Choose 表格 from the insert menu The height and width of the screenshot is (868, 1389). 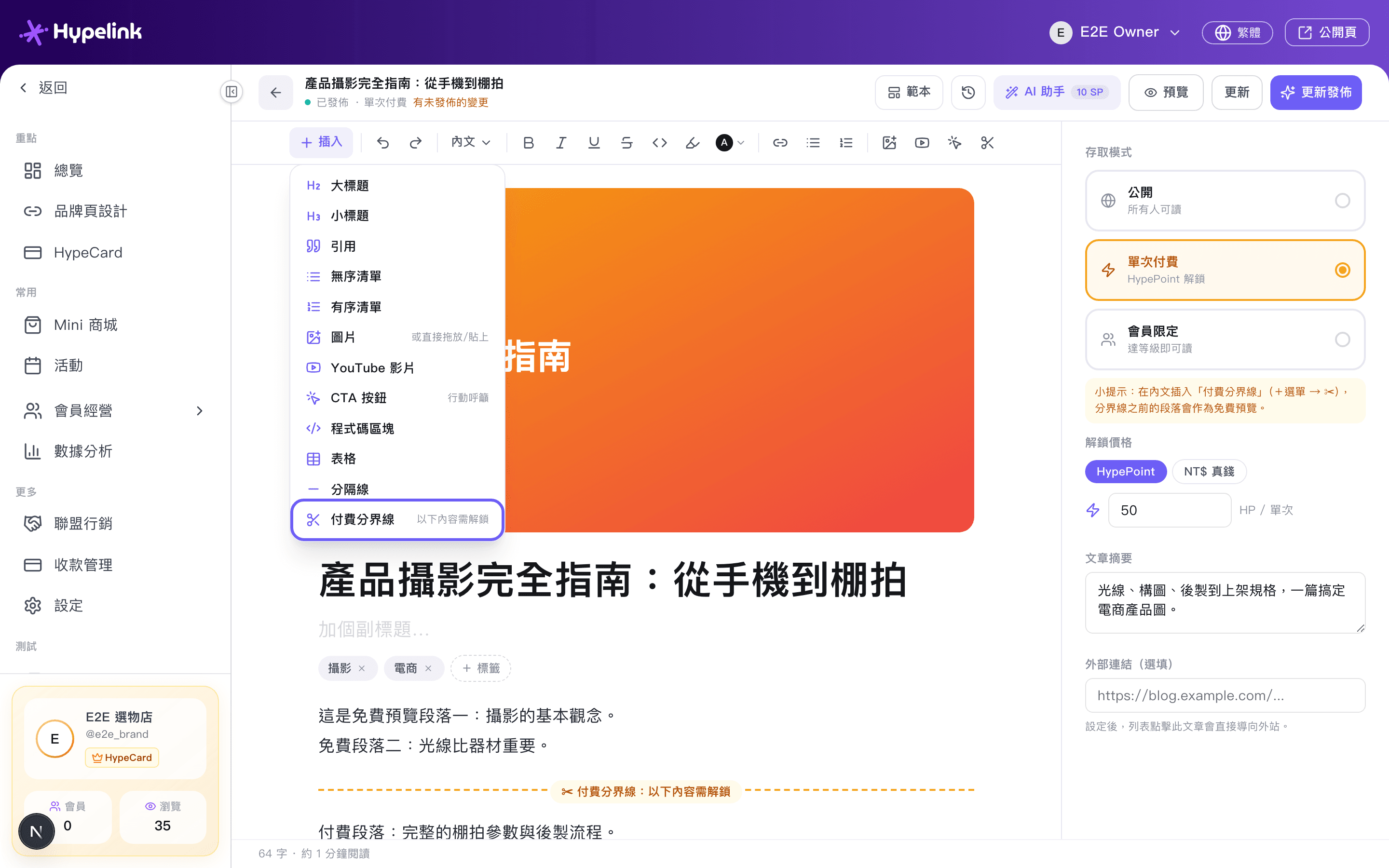397,459
